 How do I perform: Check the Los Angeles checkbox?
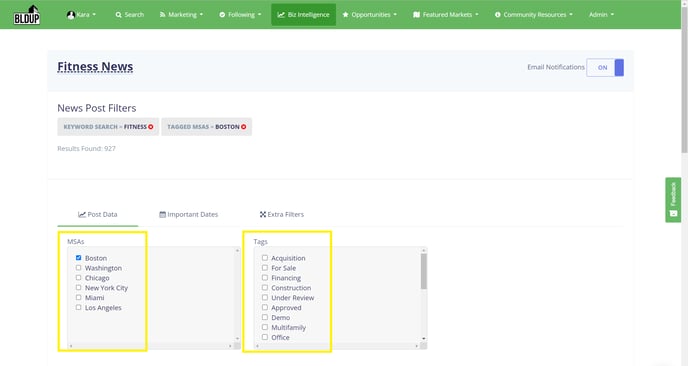(x=79, y=307)
